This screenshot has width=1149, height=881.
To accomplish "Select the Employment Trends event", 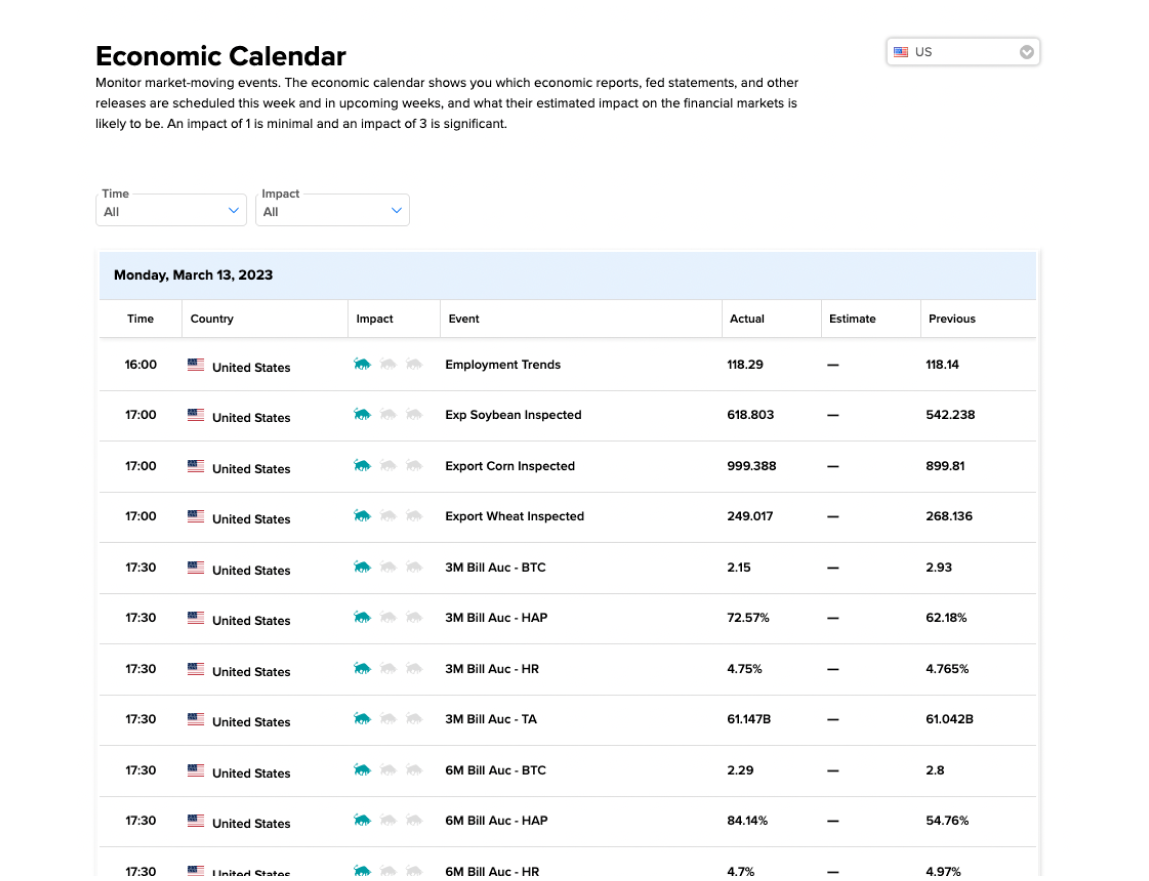I will (503, 364).
